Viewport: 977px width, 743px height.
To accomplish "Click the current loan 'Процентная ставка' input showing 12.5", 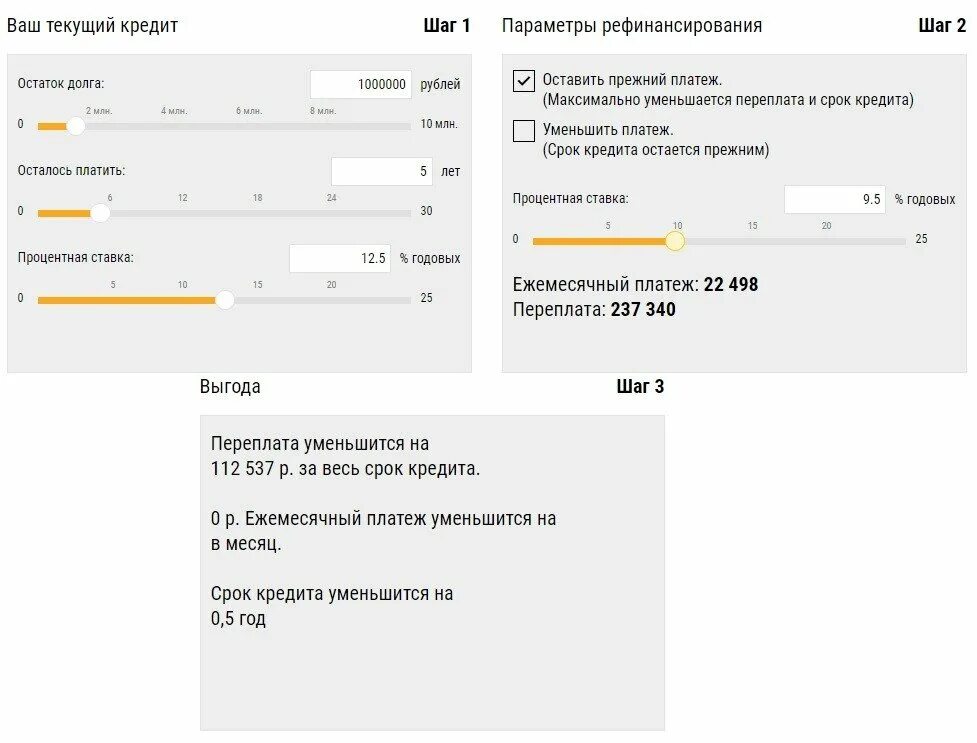I will 339,258.
